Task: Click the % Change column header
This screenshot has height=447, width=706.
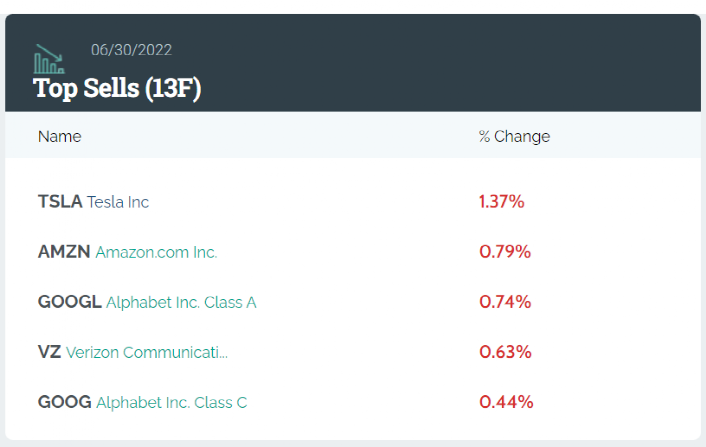Action: coord(514,136)
